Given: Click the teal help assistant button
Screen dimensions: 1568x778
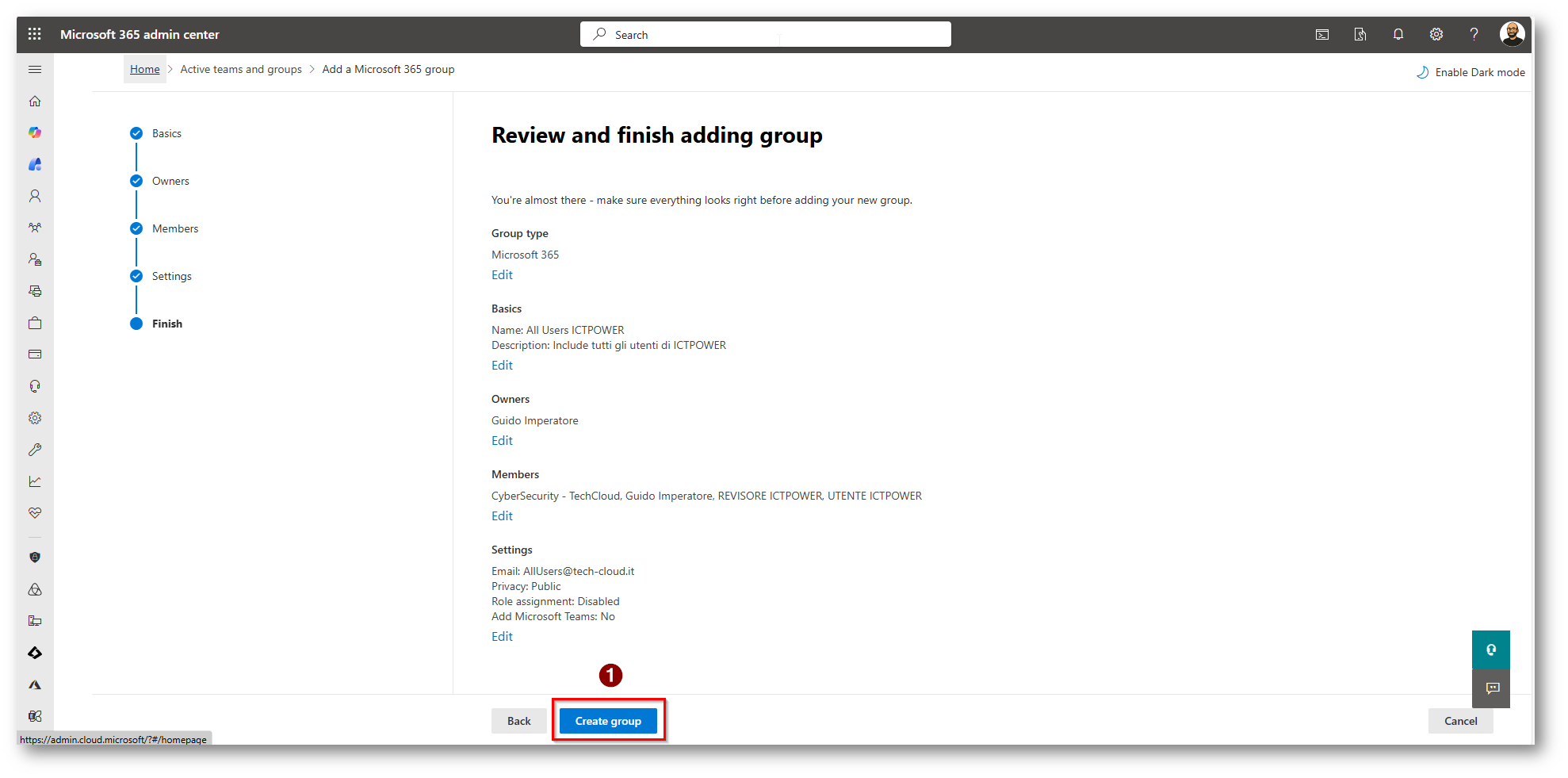Looking at the screenshot, I should click(x=1491, y=650).
